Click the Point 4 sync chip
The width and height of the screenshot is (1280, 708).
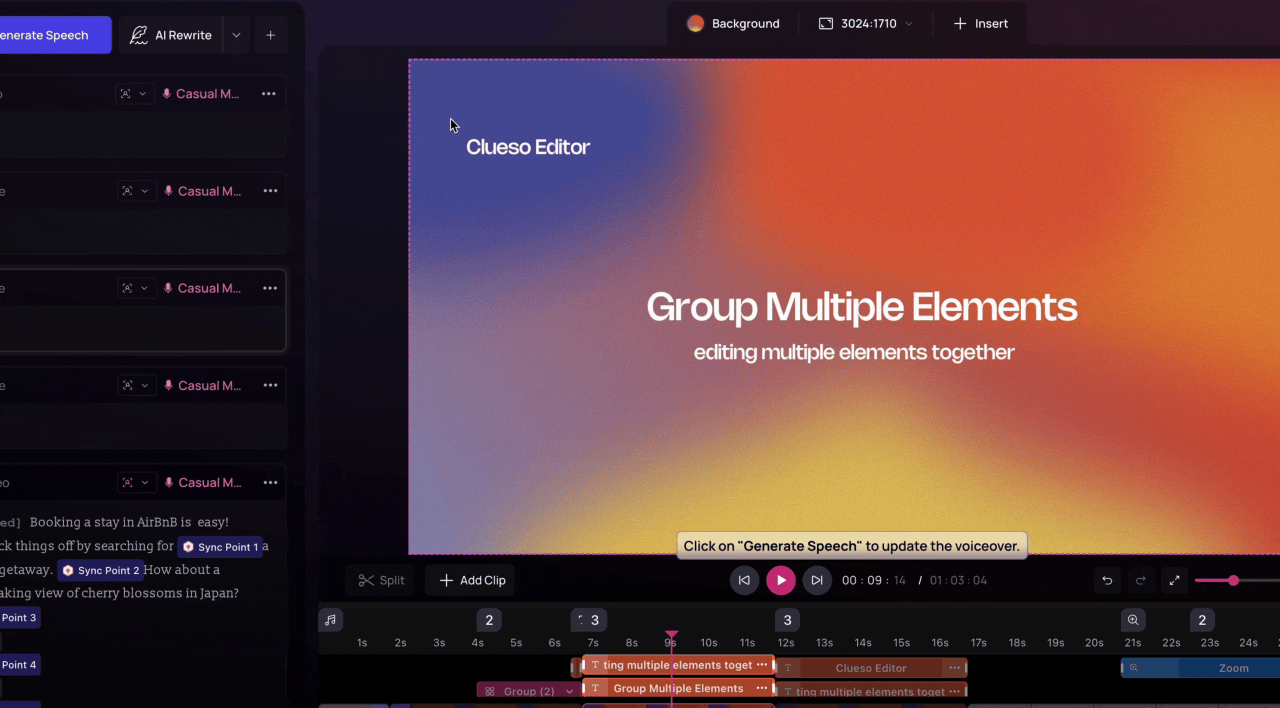tap(19, 665)
